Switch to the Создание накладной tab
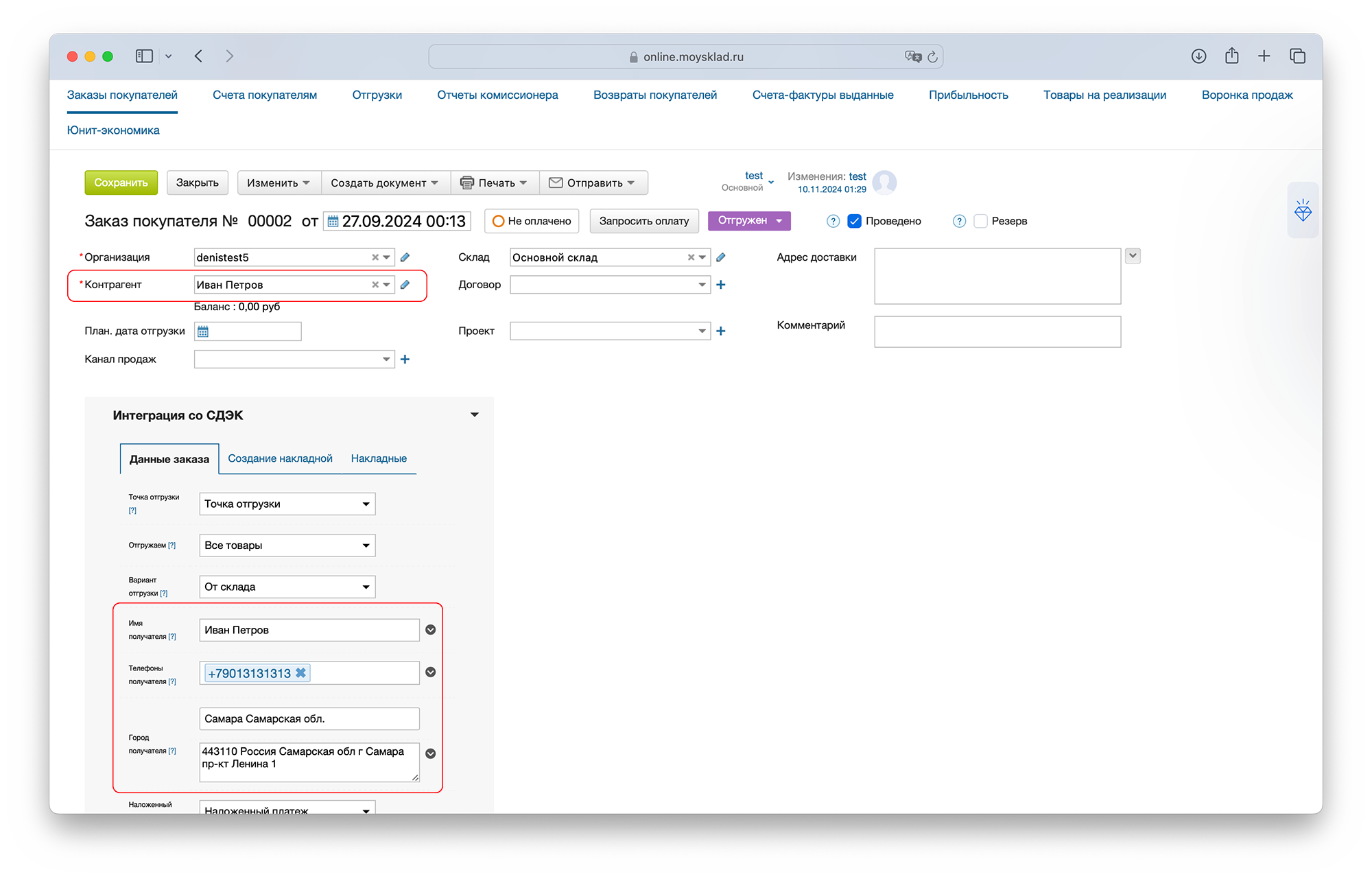Viewport: 1372px width, 879px height. pyautogui.click(x=280, y=458)
